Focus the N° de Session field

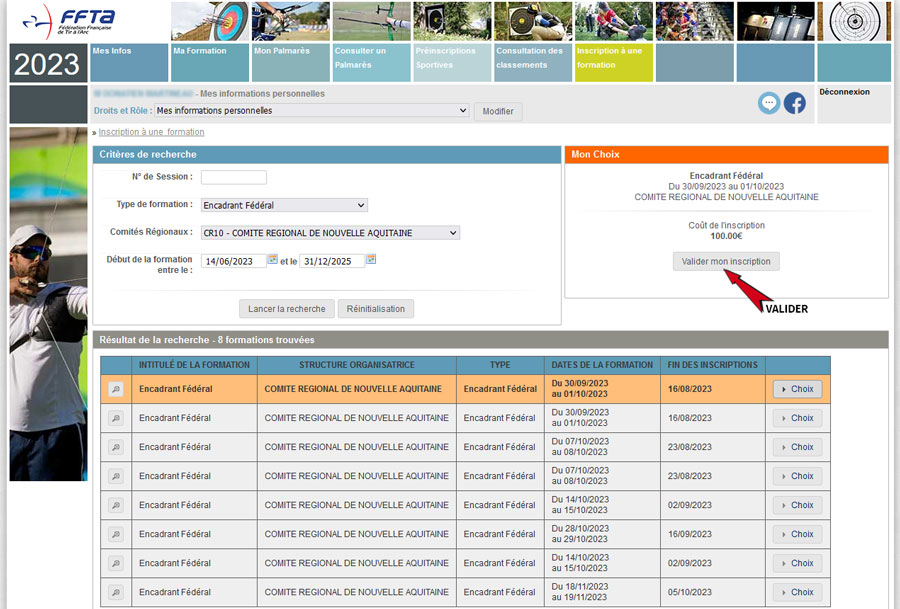233,177
